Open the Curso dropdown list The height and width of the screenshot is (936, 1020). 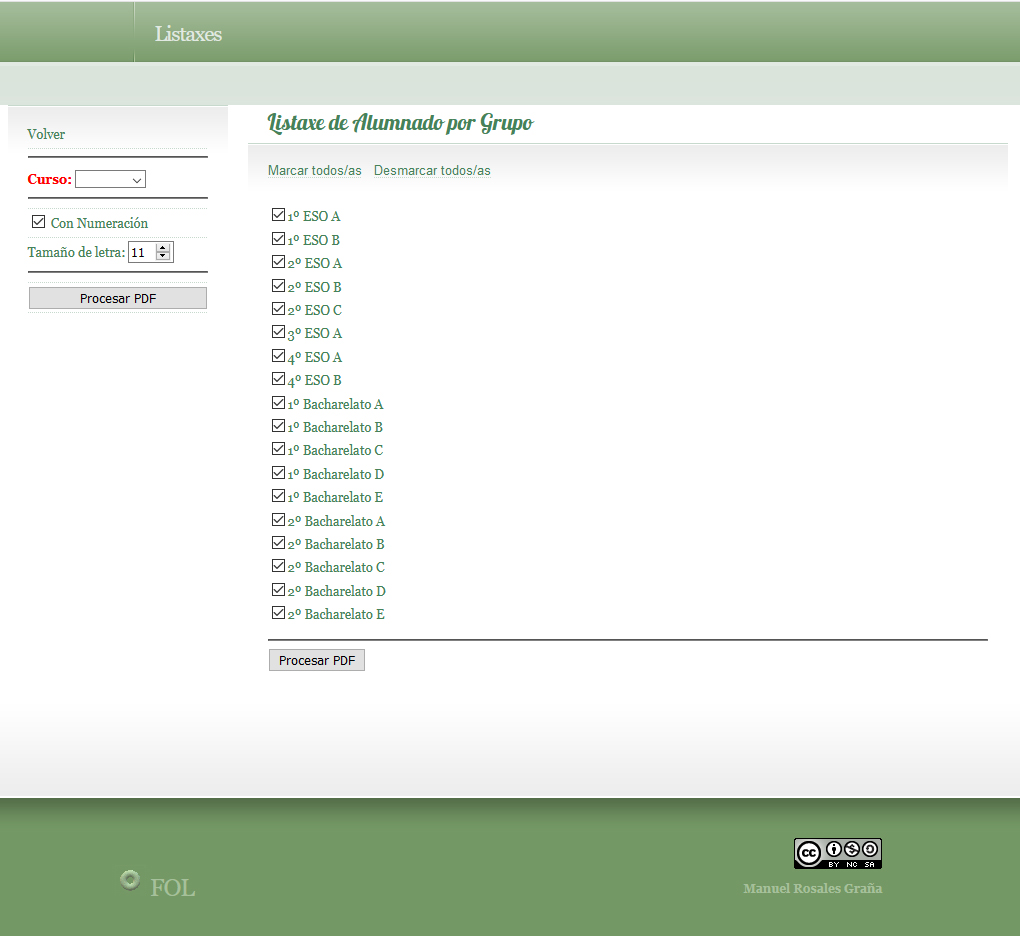[111, 180]
